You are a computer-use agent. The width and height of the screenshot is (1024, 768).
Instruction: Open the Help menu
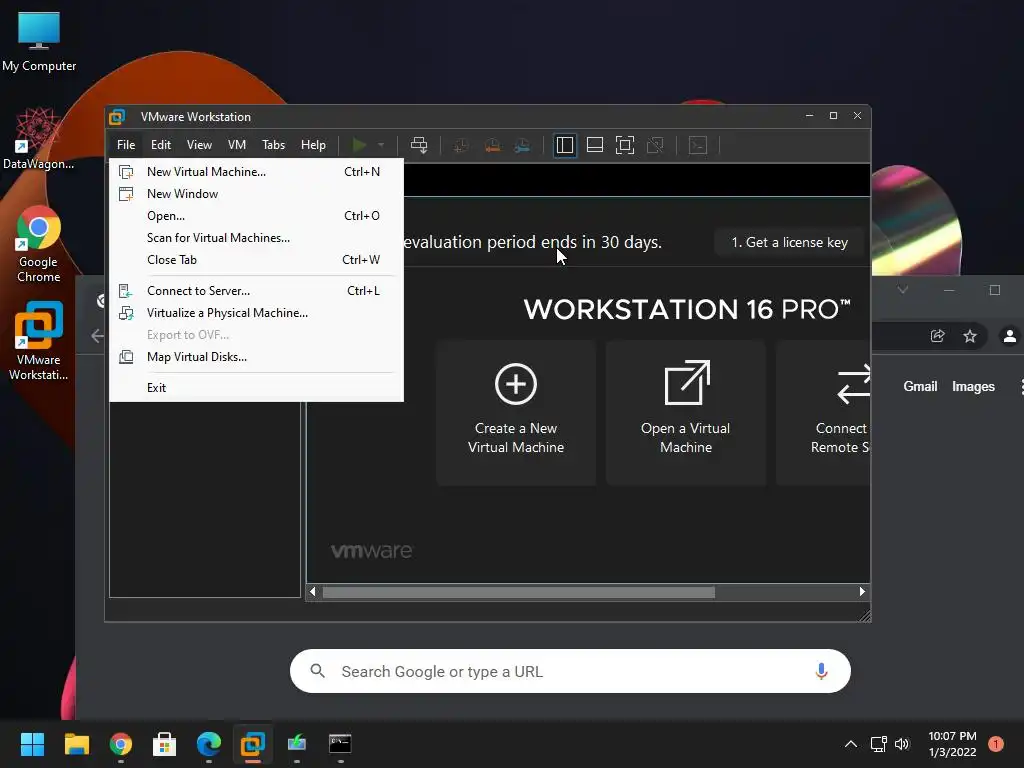click(313, 145)
